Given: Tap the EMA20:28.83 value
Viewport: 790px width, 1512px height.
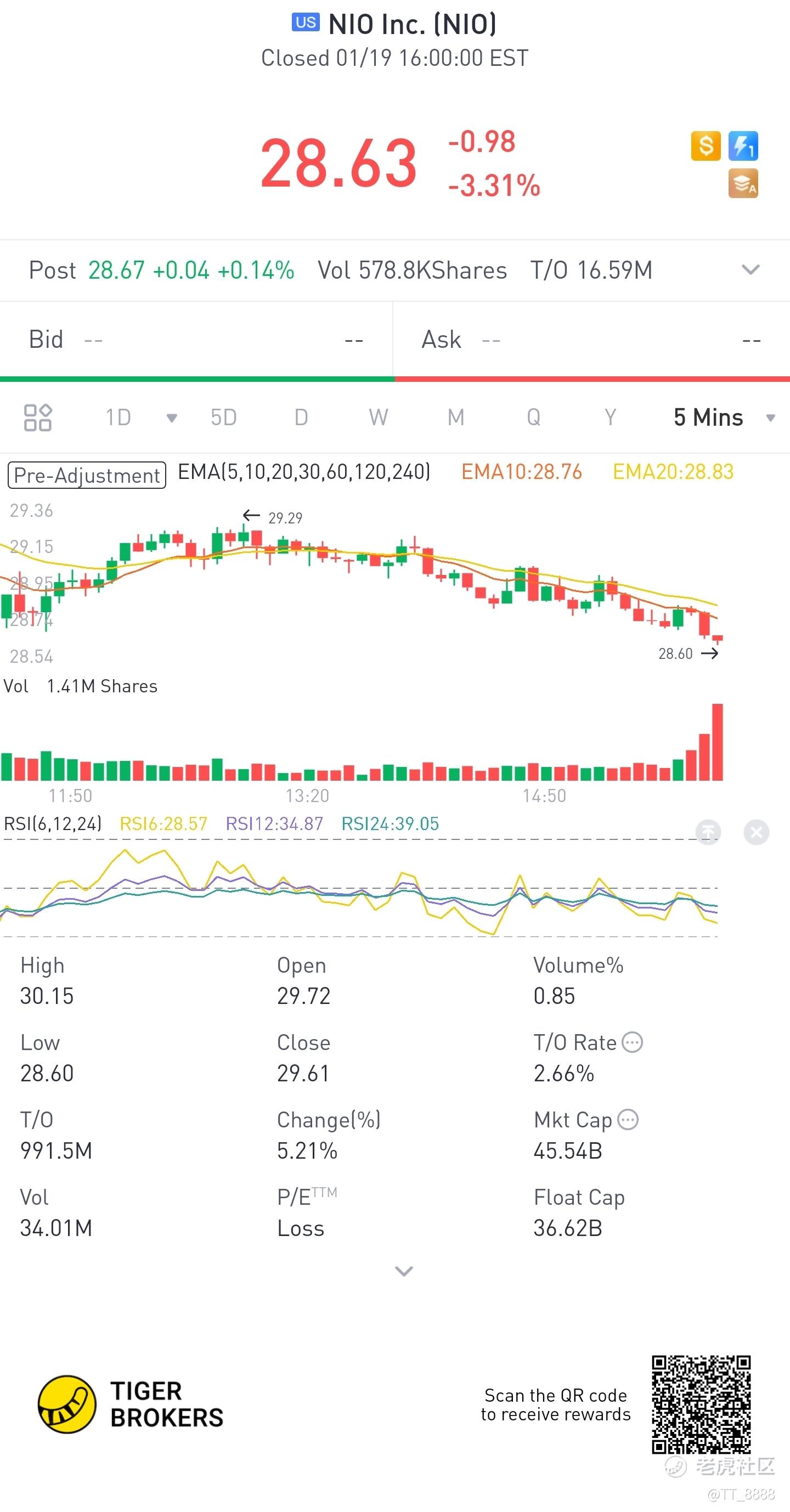Looking at the screenshot, I should click(673, 471).
